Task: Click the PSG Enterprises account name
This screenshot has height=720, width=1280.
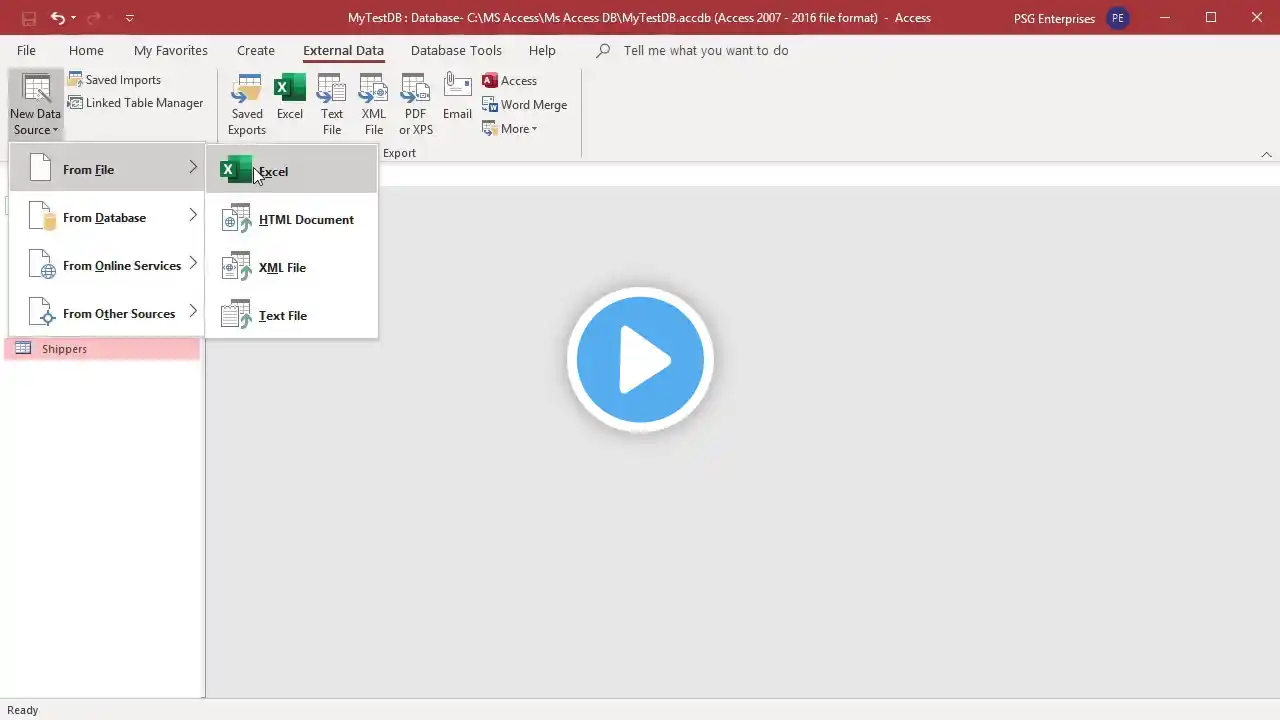Action: pos(1054,18)
